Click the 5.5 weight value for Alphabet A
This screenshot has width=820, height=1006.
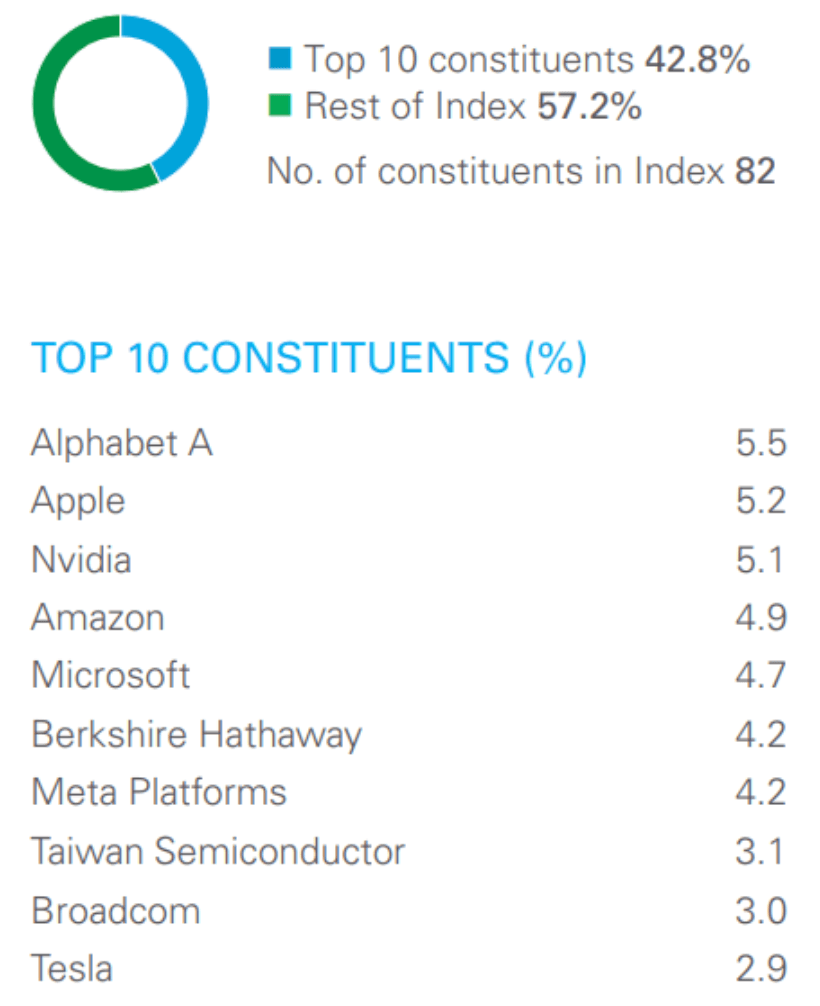[x=761, y=442]
